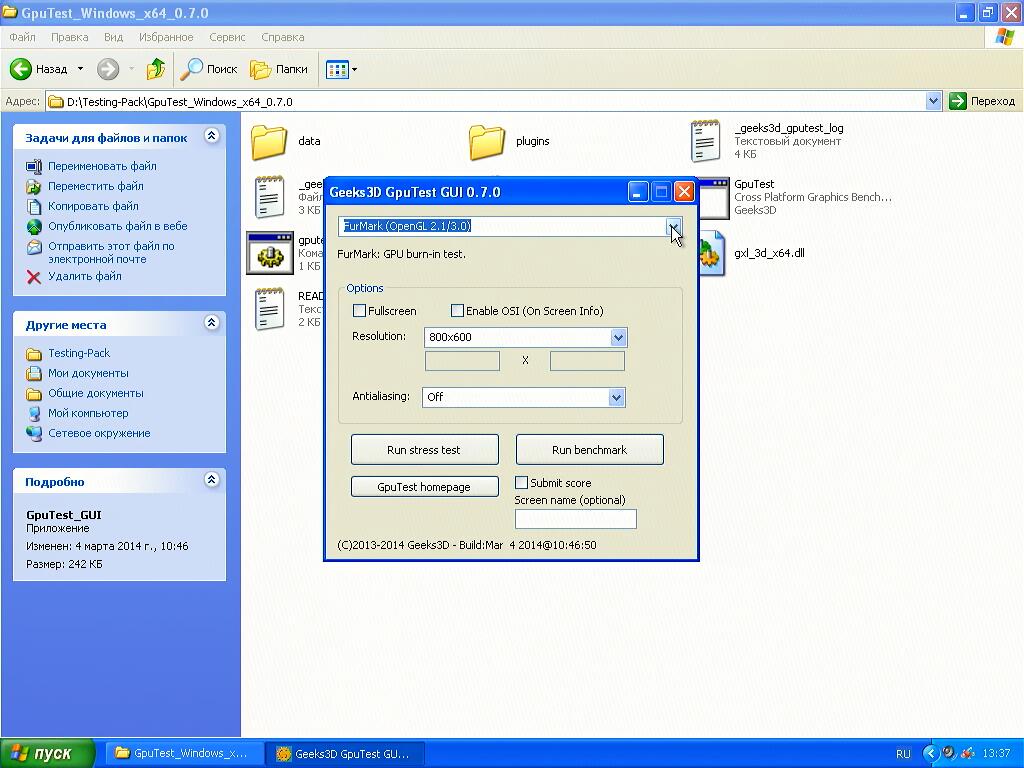Open the Search (Поиск) toolbar icon
1024x768 pixels.
pos(191,69)
